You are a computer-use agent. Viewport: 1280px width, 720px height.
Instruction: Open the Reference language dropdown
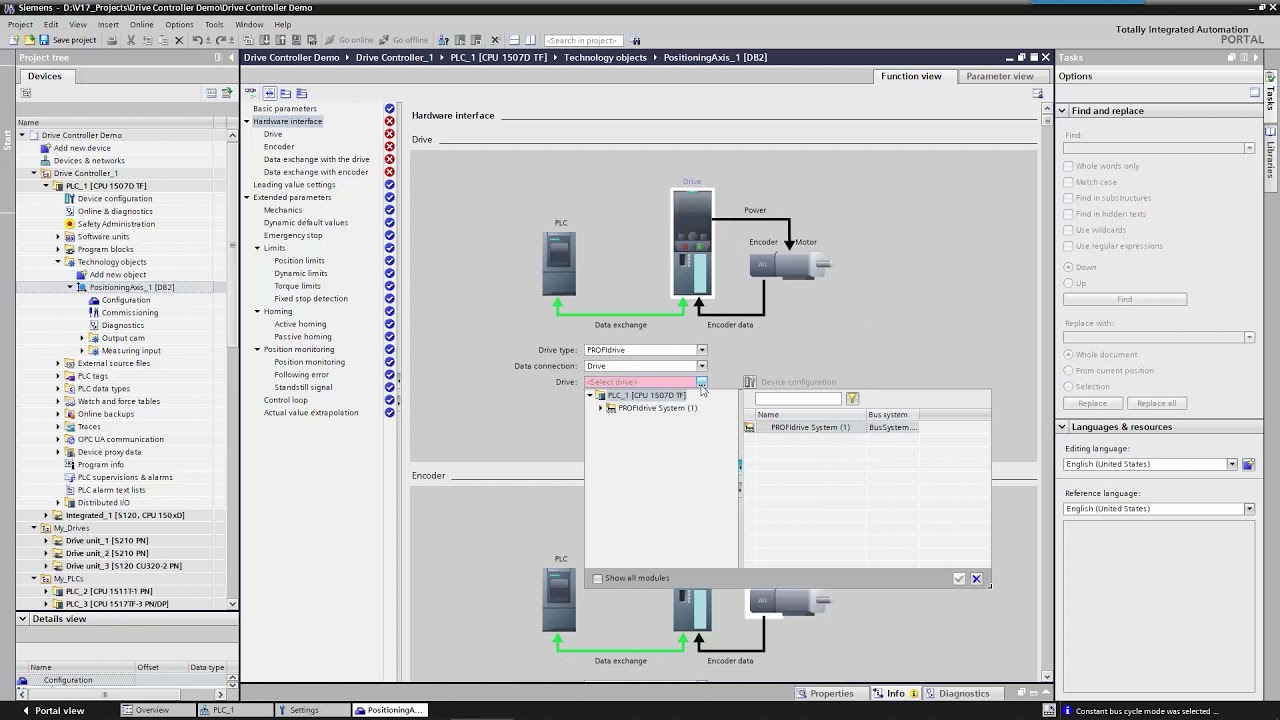pyautogui.click(x=1249, y=509)
